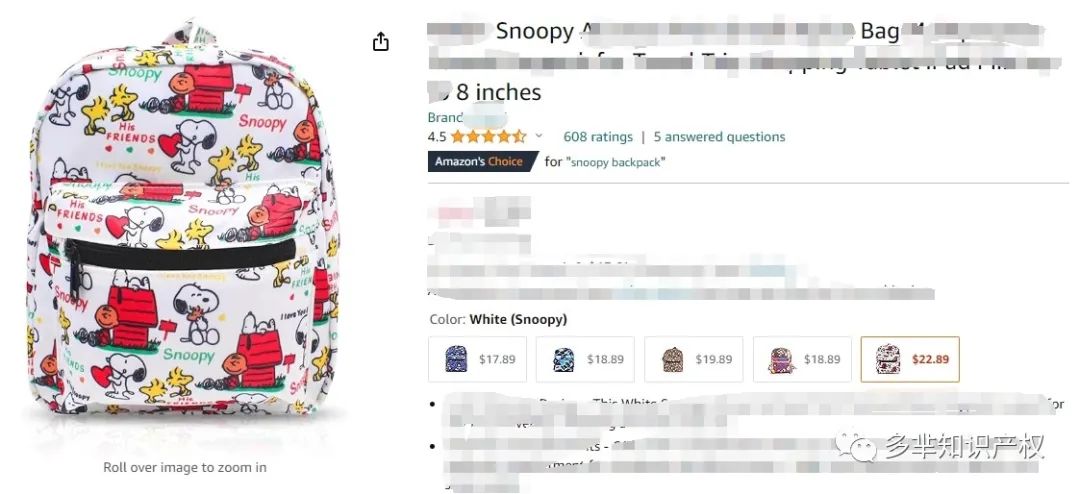Click the 4.5 rating number
This screenshot has width=1080, height=494.
point(437,136)
